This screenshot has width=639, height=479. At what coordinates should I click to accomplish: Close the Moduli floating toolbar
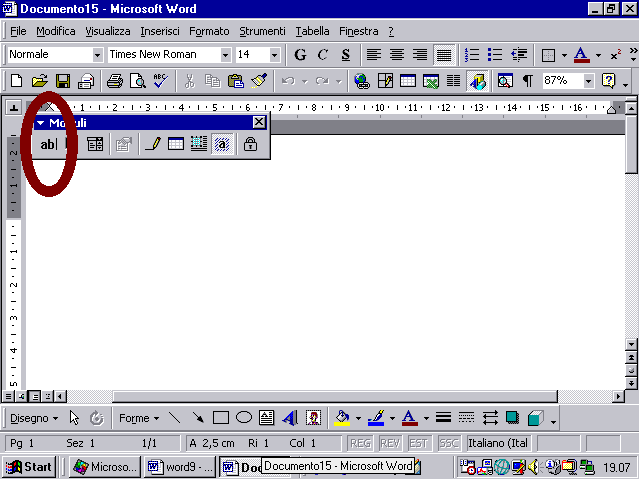[x=259, y=122]
